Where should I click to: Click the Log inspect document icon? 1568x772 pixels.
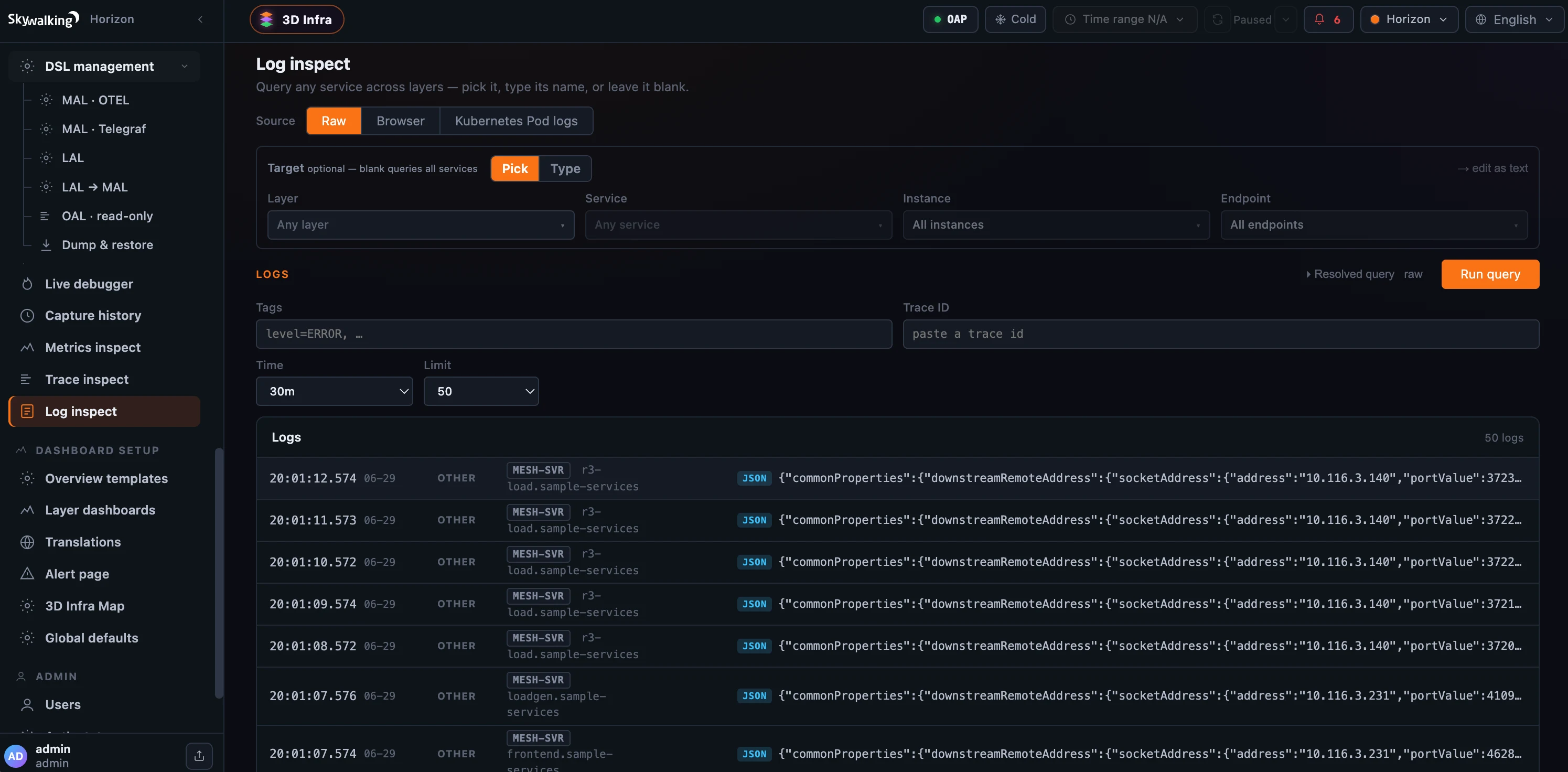[27, 412]
